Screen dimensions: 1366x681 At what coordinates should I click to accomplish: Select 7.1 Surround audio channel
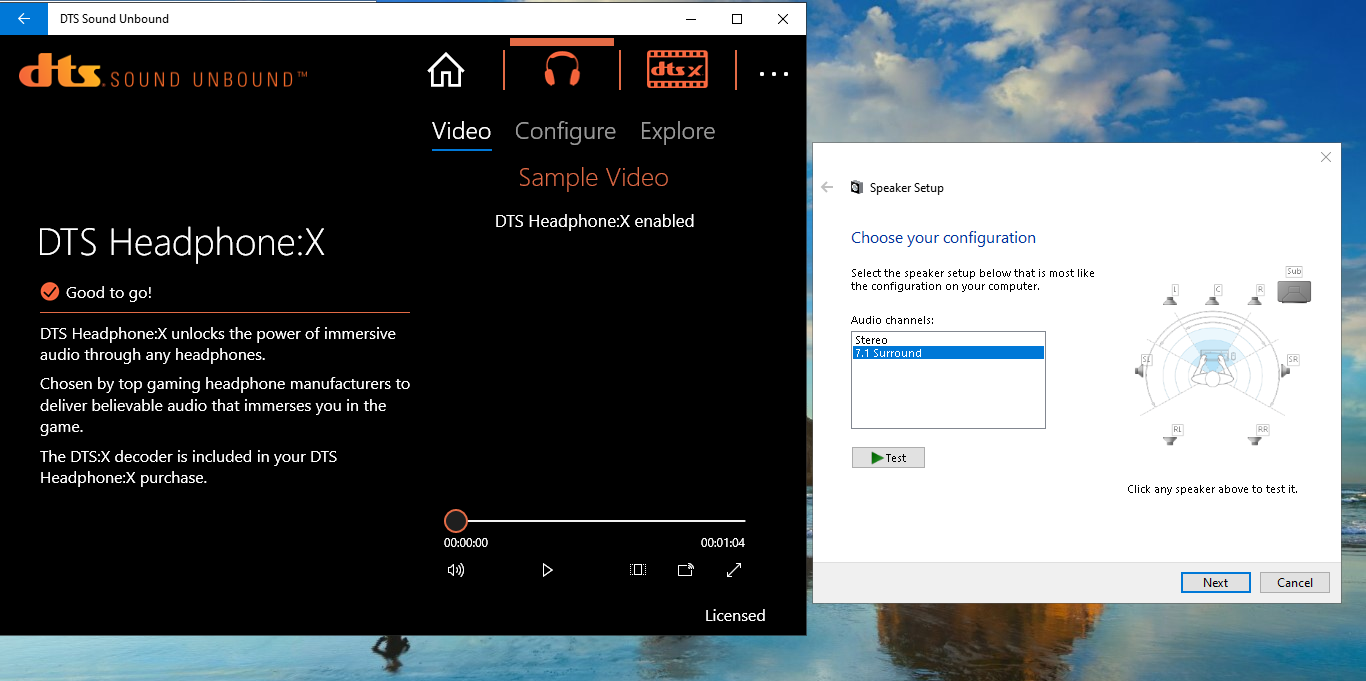click(948, 353)
